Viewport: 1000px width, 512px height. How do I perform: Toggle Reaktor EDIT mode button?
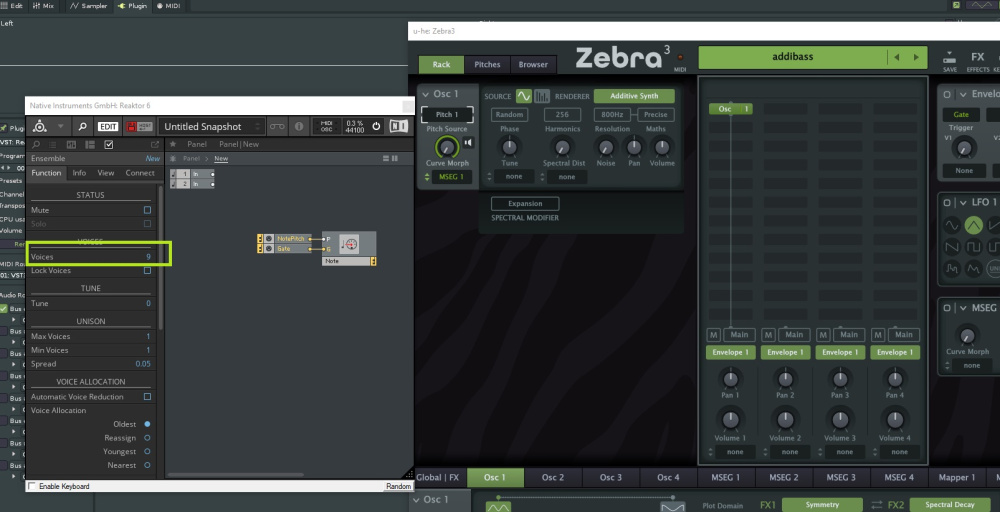click(108, 126)
